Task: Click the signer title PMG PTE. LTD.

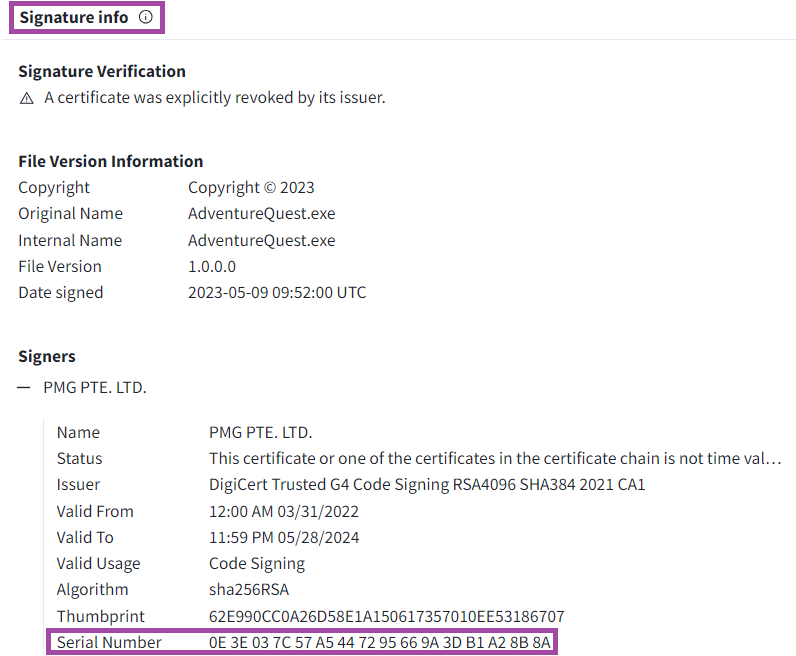Action: (95, 387)
